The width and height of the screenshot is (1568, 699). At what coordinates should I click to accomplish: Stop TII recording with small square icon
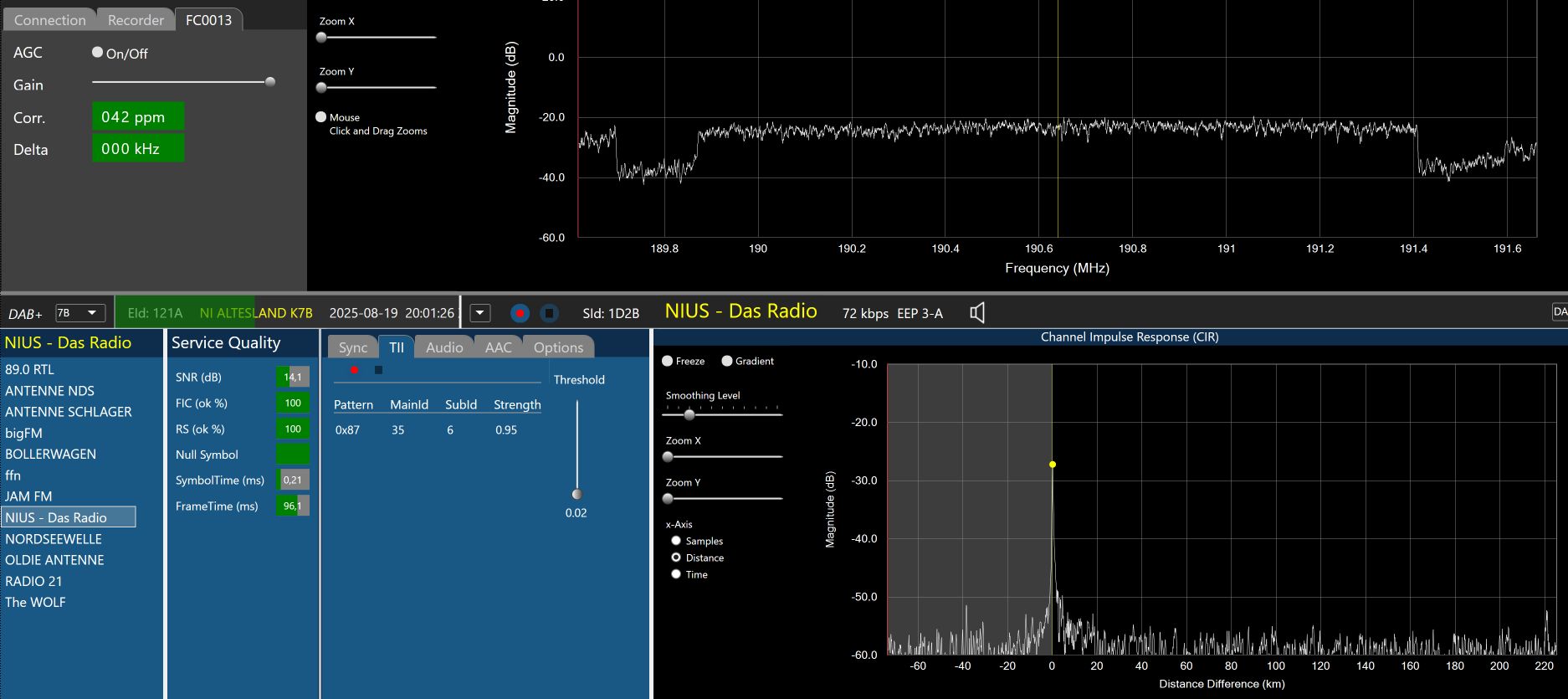[x=378, y=370]
